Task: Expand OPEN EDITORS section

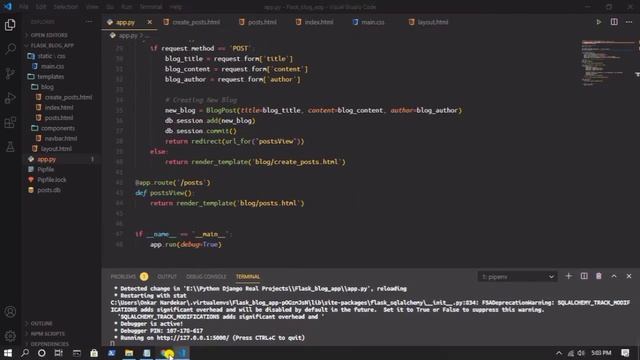Action: click(48, 35)
